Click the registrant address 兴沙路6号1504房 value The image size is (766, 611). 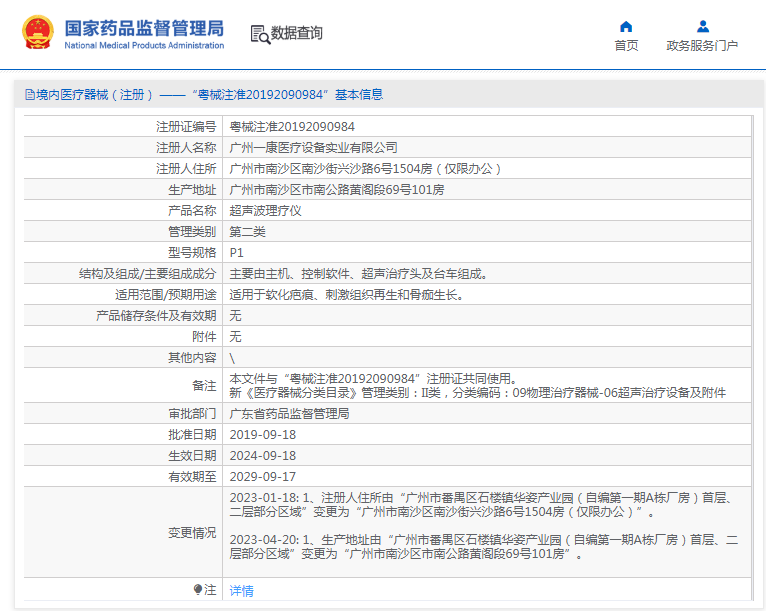[365, 169]
